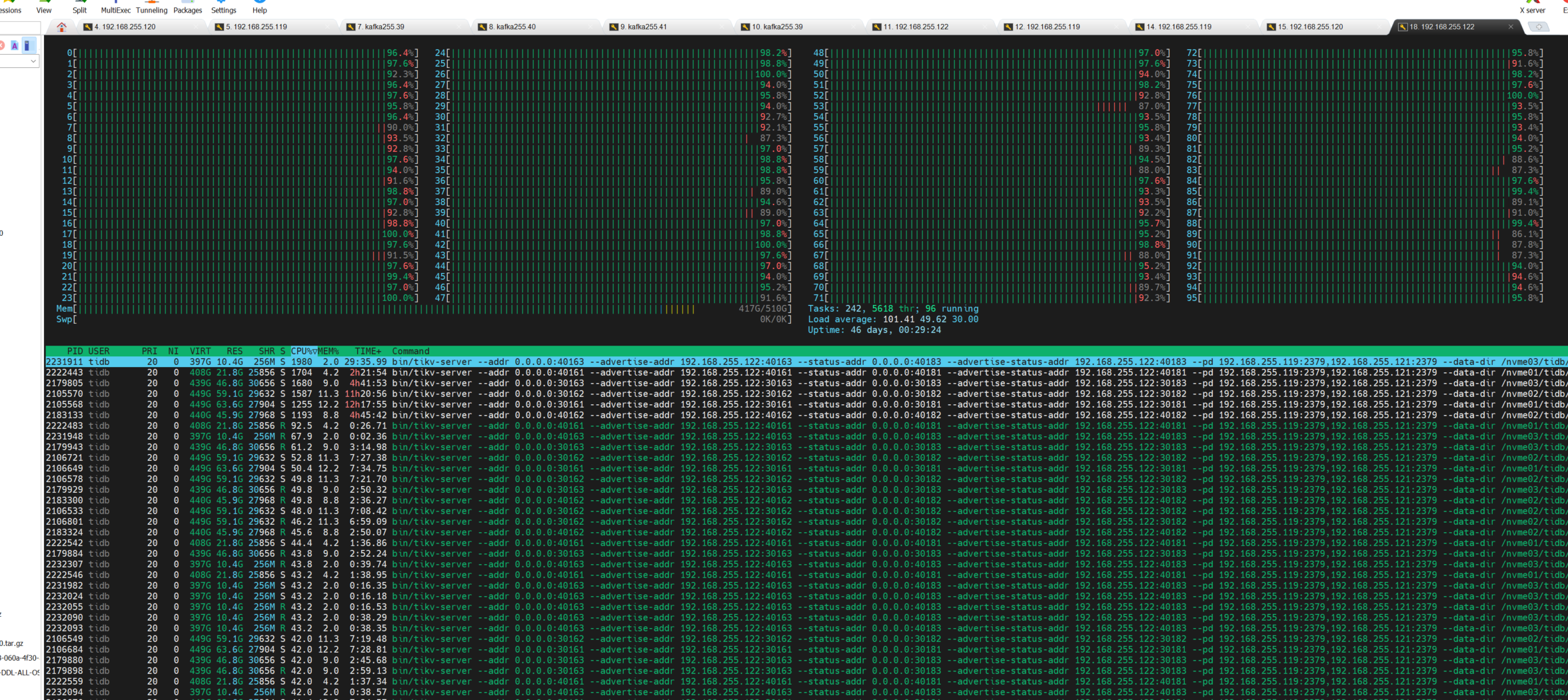This screenshot has height=700, width=1568.
Task: Click the Load average text line
Action: click(893, 319)
